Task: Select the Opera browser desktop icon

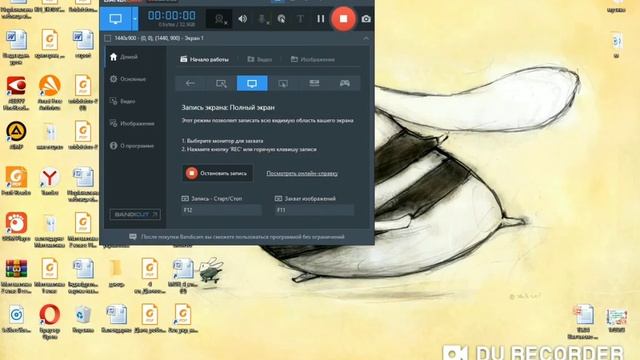Action: (x=50, y=320)
